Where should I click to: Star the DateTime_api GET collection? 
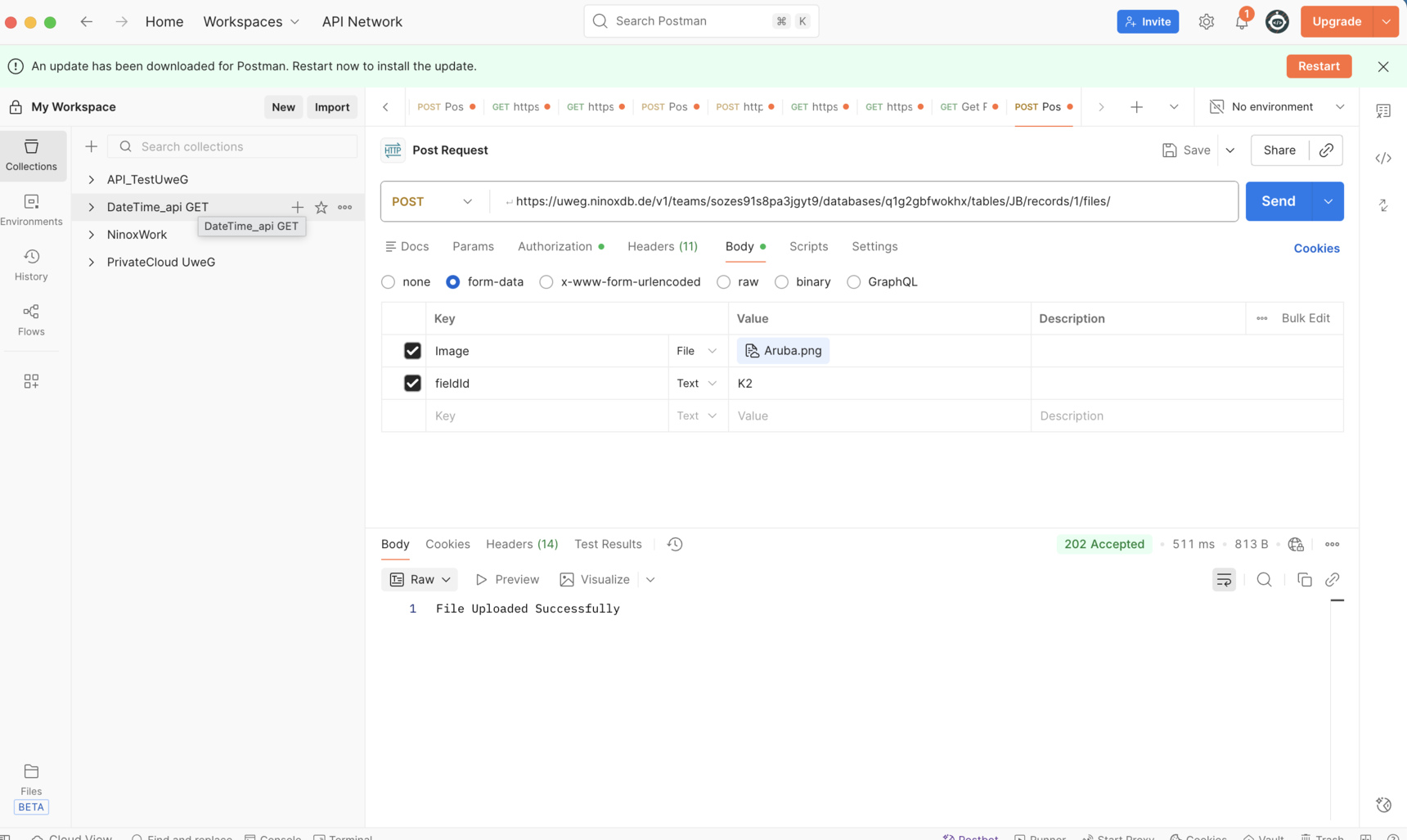321,208
